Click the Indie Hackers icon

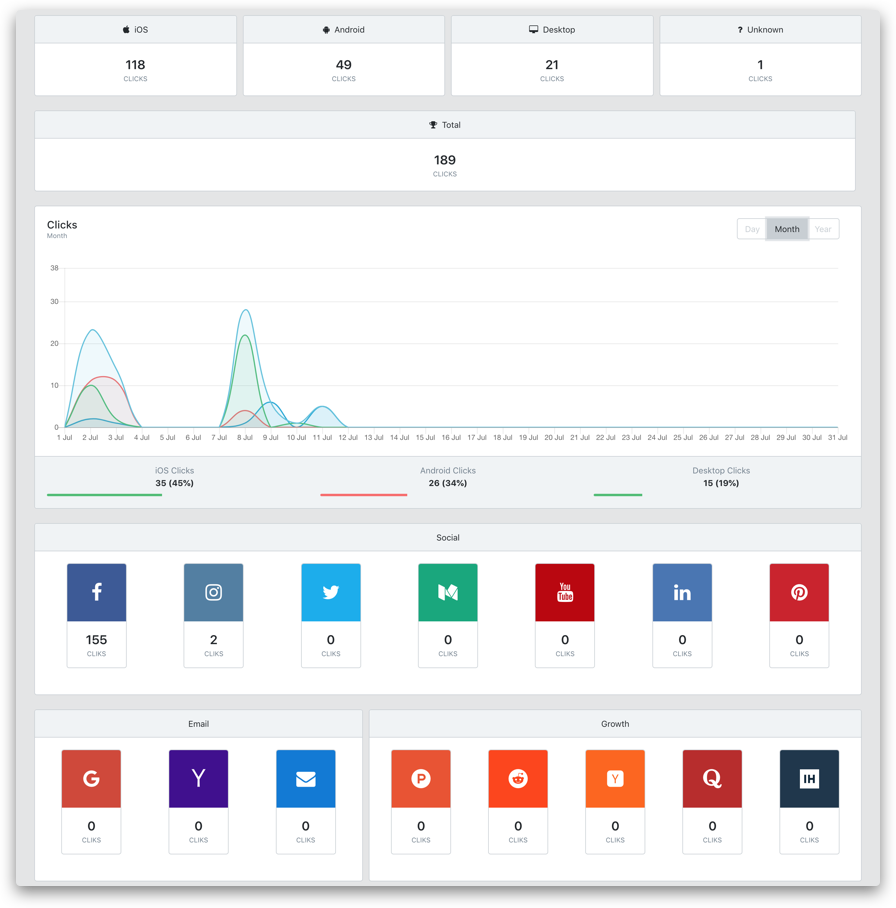809,778
